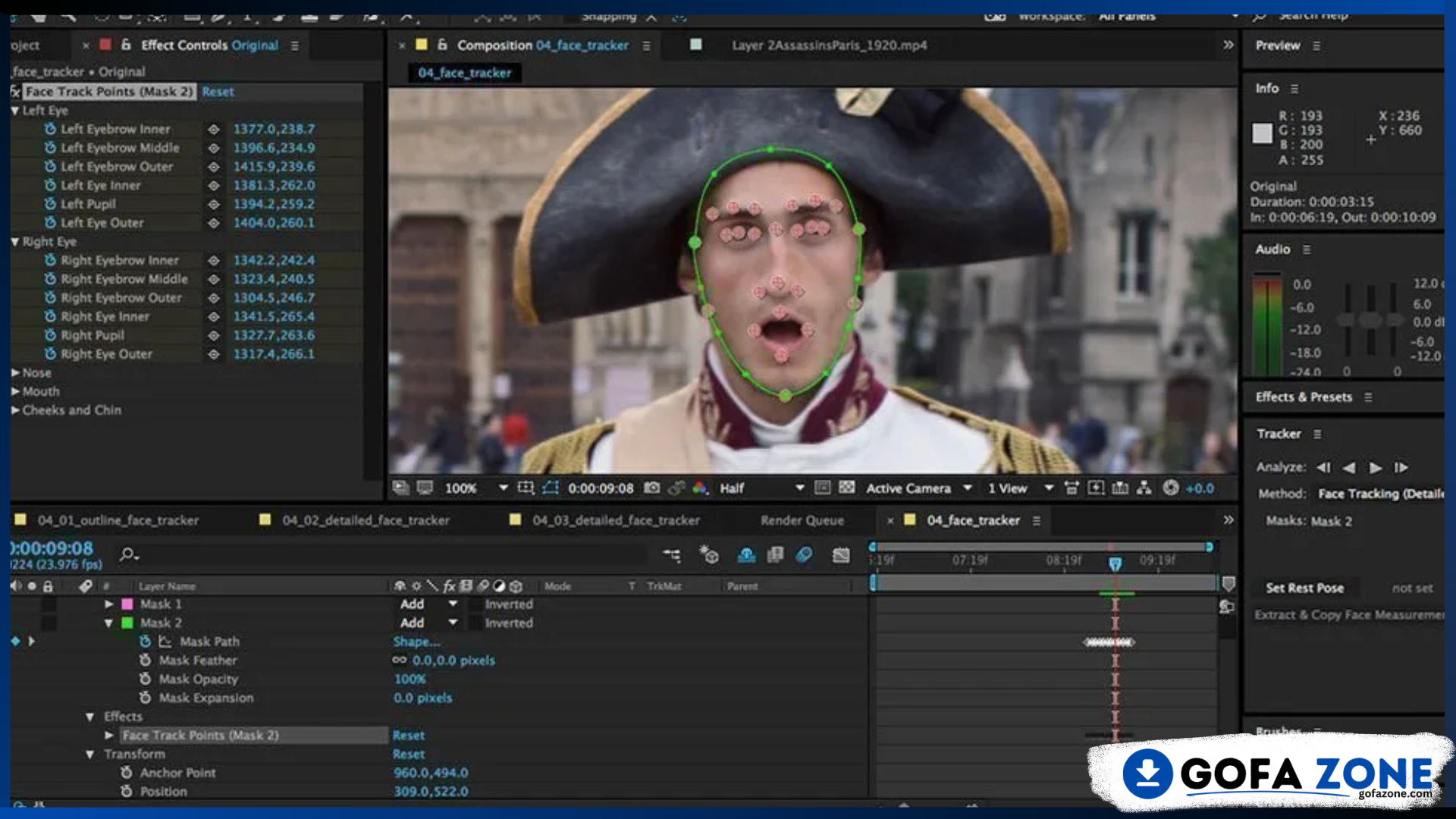This screenshot has width=1456, height=819.
Task: Toggle lock on Composition viewer panel
Action: pos(442,45)
